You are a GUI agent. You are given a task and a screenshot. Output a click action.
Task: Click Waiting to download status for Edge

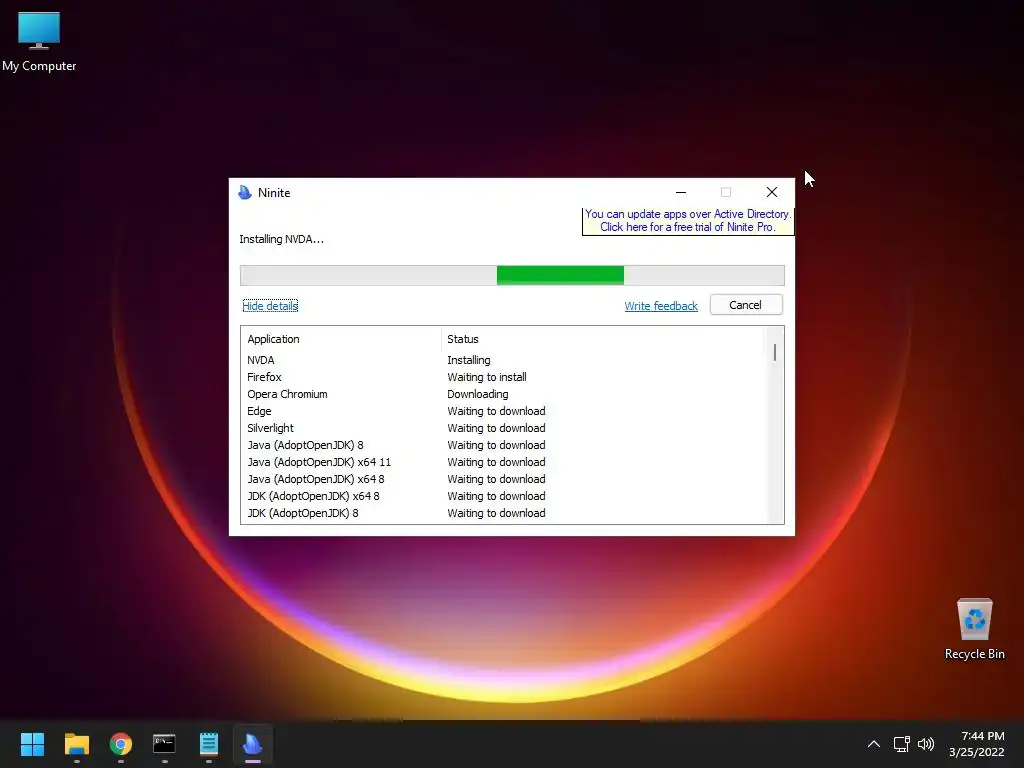(496, 411)
